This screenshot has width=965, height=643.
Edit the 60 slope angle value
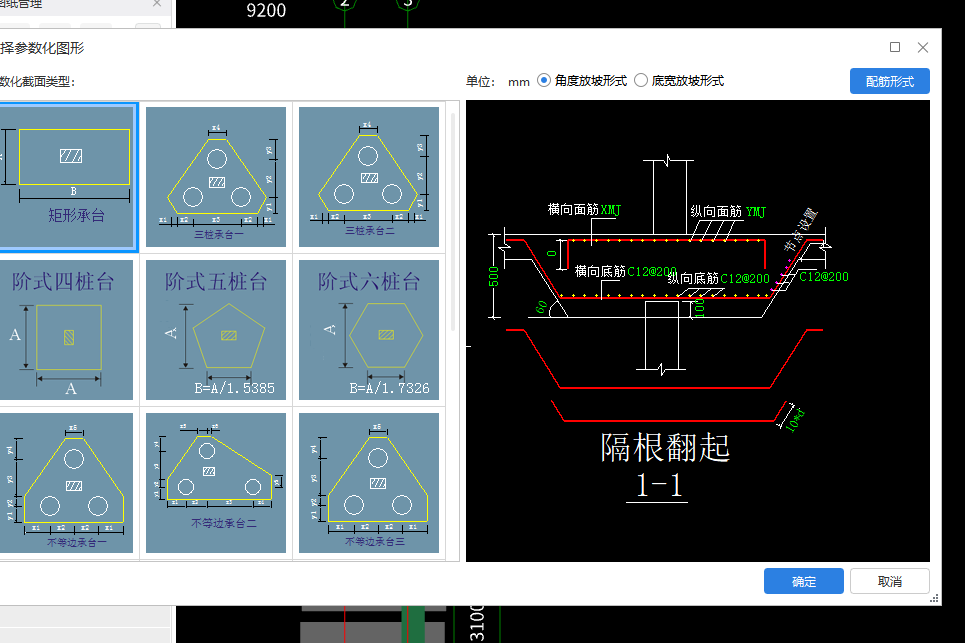541,306
